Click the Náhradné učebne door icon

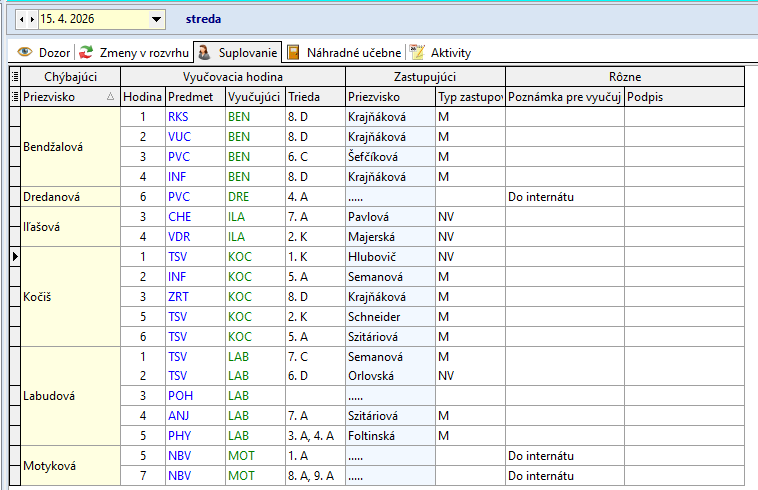(293, 52)
